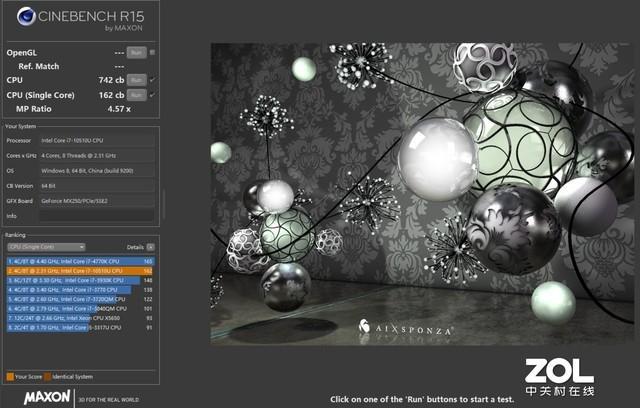Open the ranking type dropdown
The image size is (640, 408).
pyautogui.click(x=46, y=247)
